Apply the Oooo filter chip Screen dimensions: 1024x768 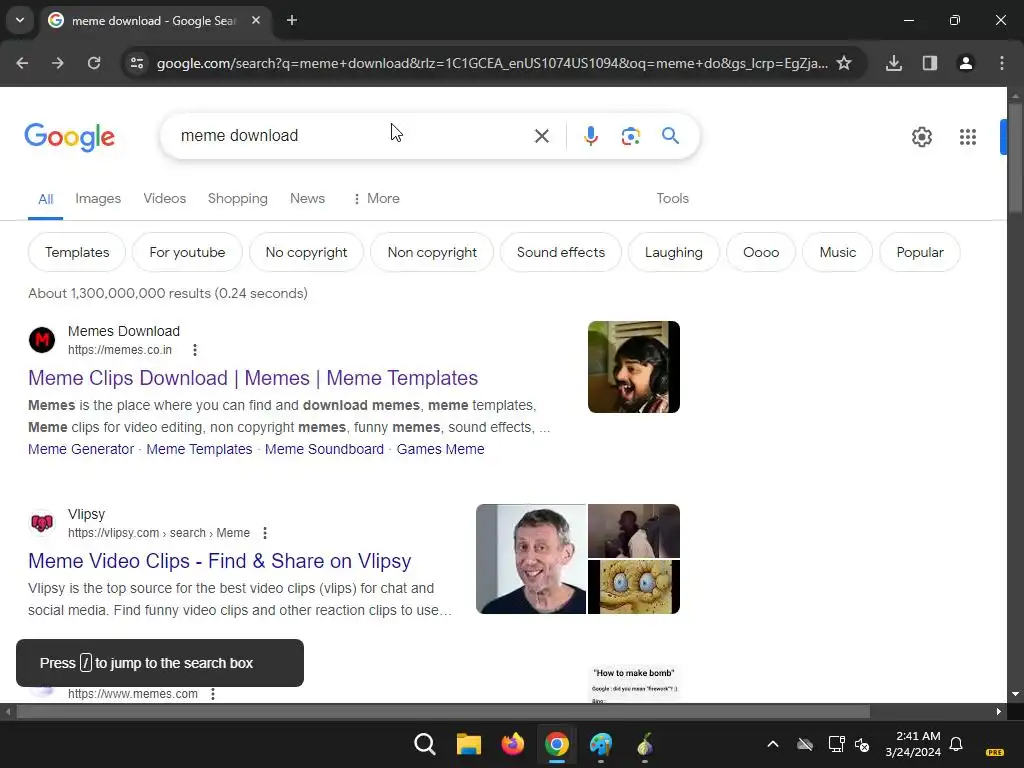point(761,252)
